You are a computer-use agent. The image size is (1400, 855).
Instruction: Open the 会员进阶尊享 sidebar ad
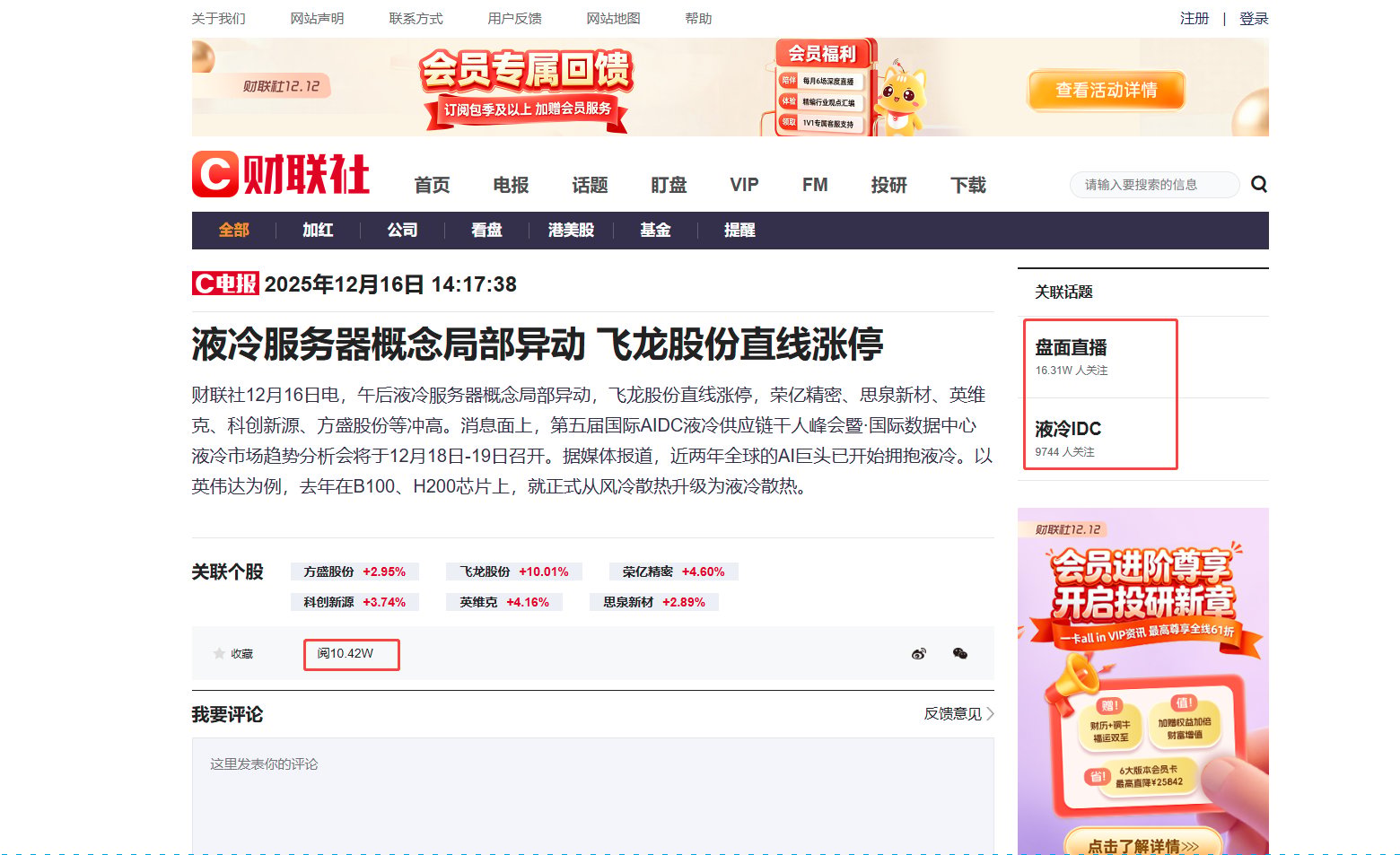pos(1142,681)
